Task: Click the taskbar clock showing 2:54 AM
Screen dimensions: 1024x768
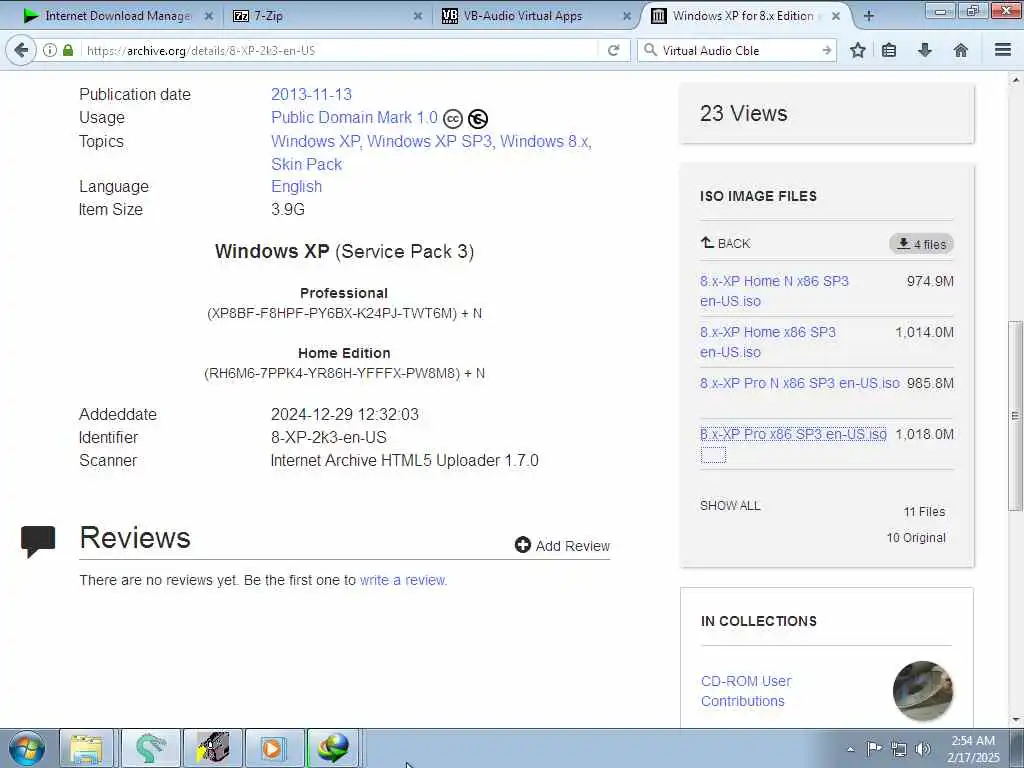Action: tap(973, 748)
